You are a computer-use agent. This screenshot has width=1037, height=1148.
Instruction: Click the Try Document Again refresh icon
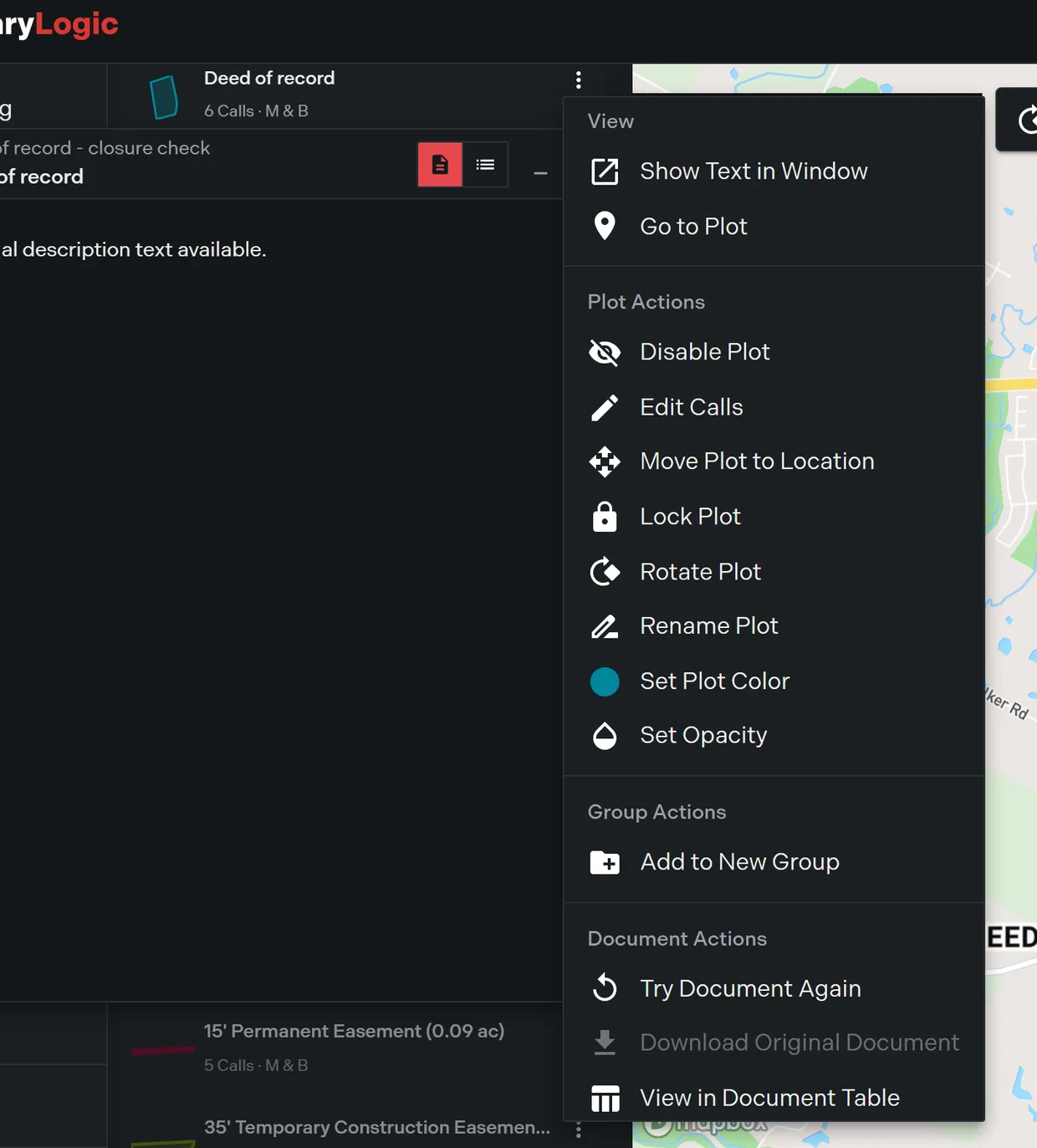click(x=605, y=988)
